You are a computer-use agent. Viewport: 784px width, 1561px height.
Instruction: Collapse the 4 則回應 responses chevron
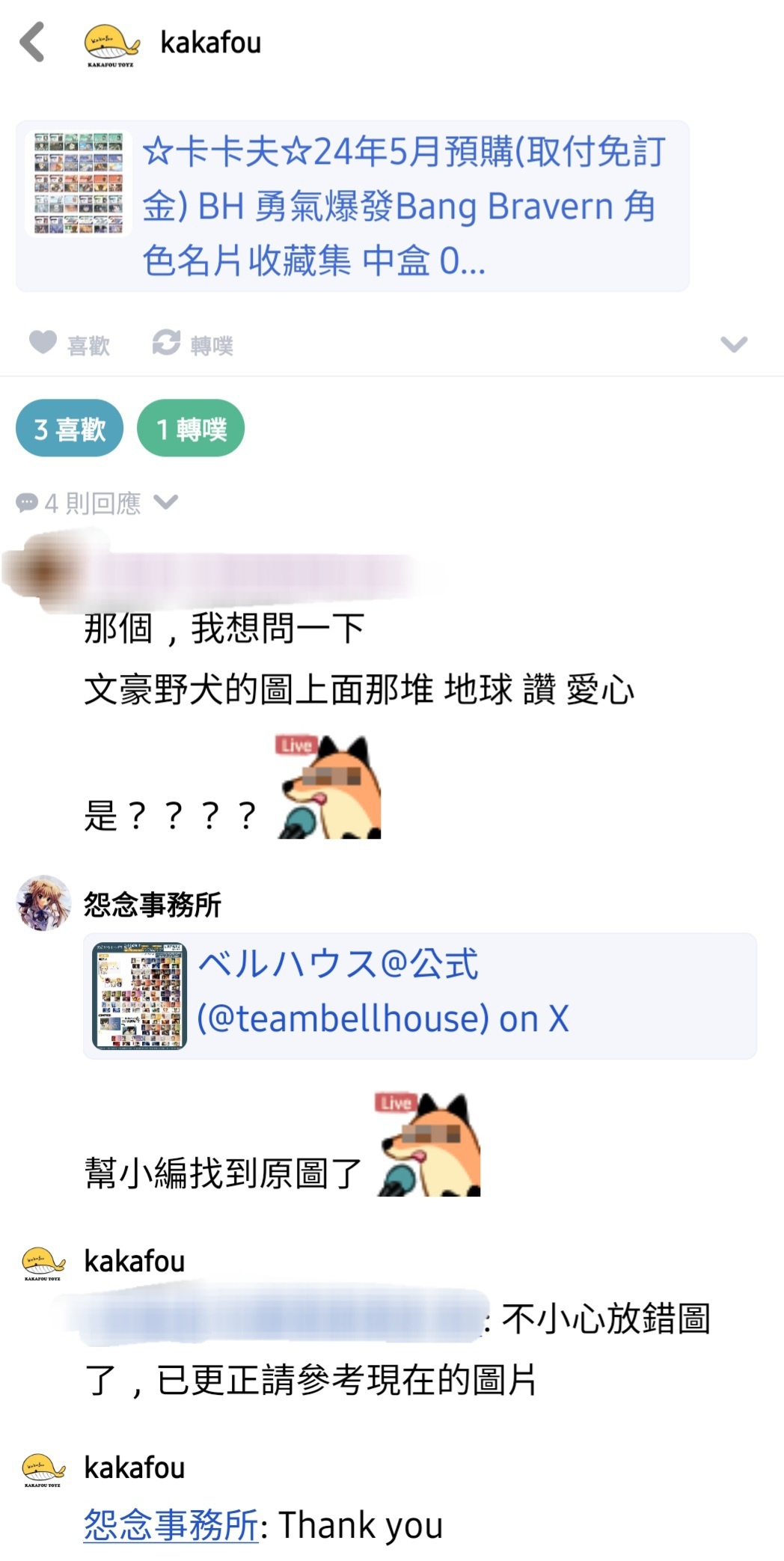(166, 502)
